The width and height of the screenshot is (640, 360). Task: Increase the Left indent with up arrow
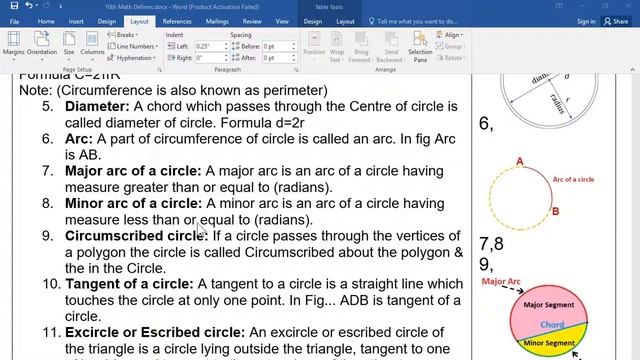click(226, 44)
